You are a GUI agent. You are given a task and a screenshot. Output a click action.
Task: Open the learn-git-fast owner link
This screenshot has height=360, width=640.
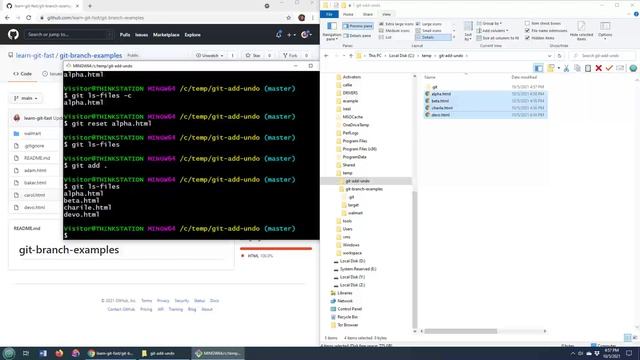tap(35, 56)
